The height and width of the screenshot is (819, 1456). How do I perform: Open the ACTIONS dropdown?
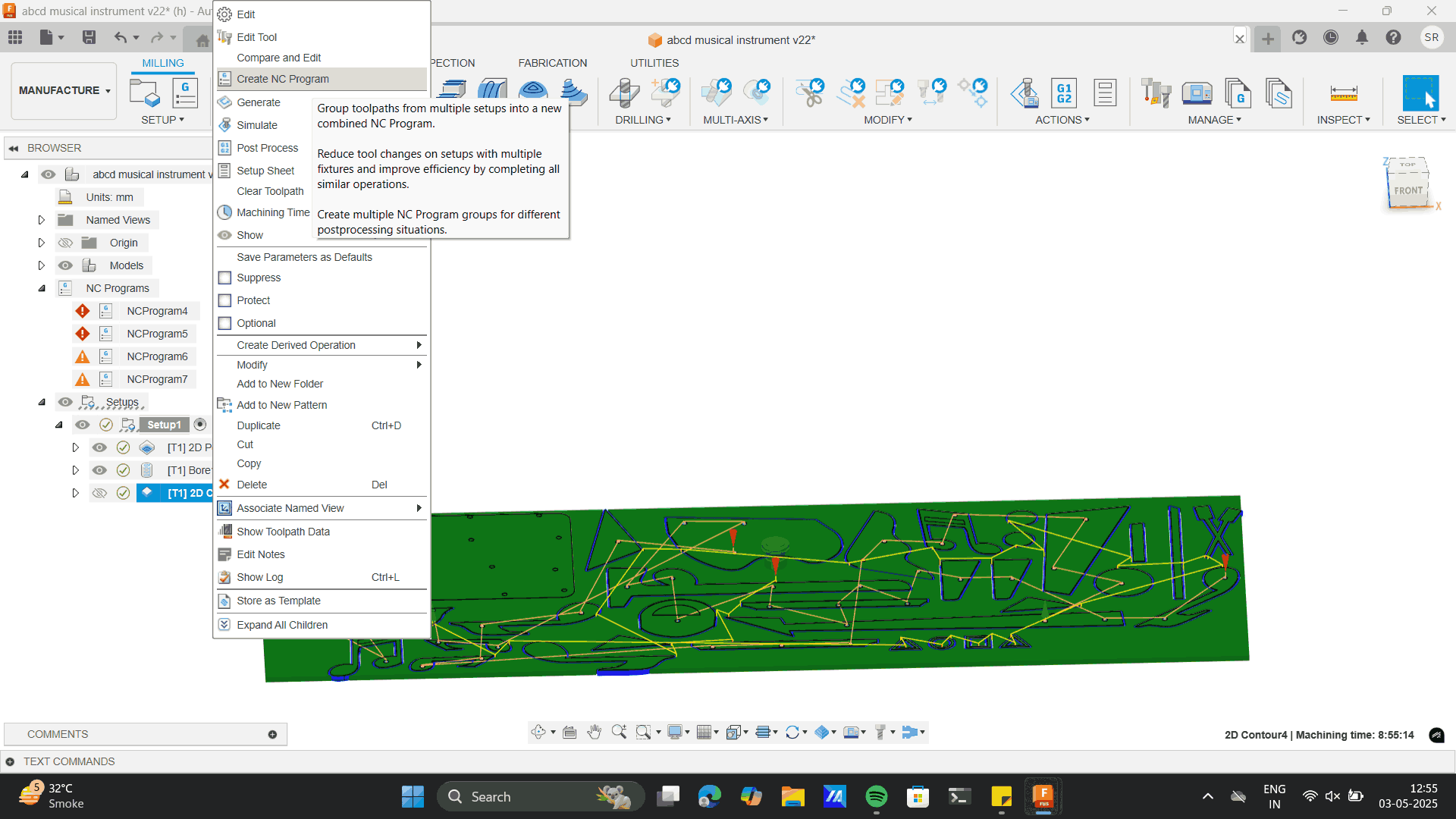1062,120
